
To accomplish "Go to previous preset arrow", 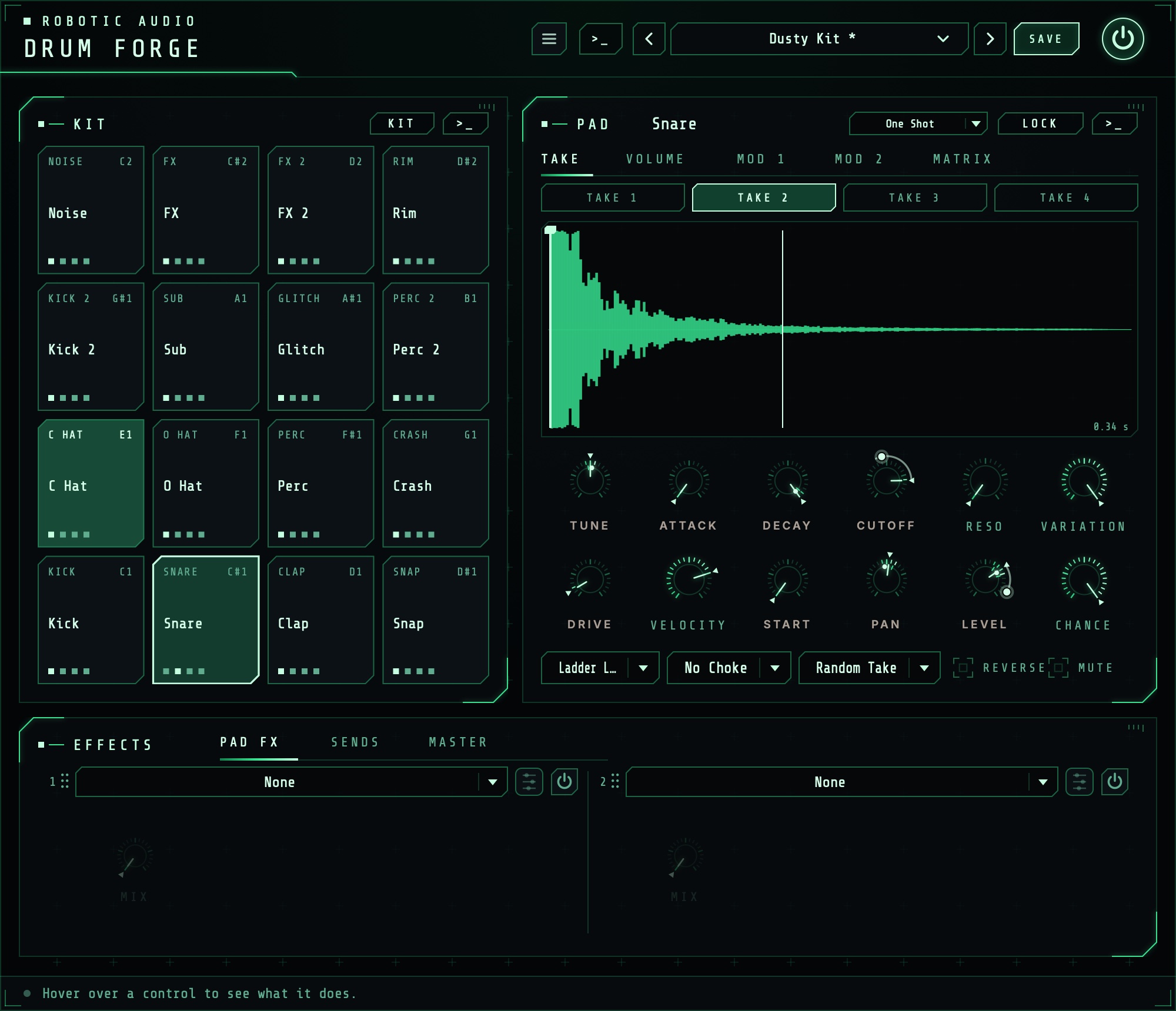I will click(x=649, y=39).
